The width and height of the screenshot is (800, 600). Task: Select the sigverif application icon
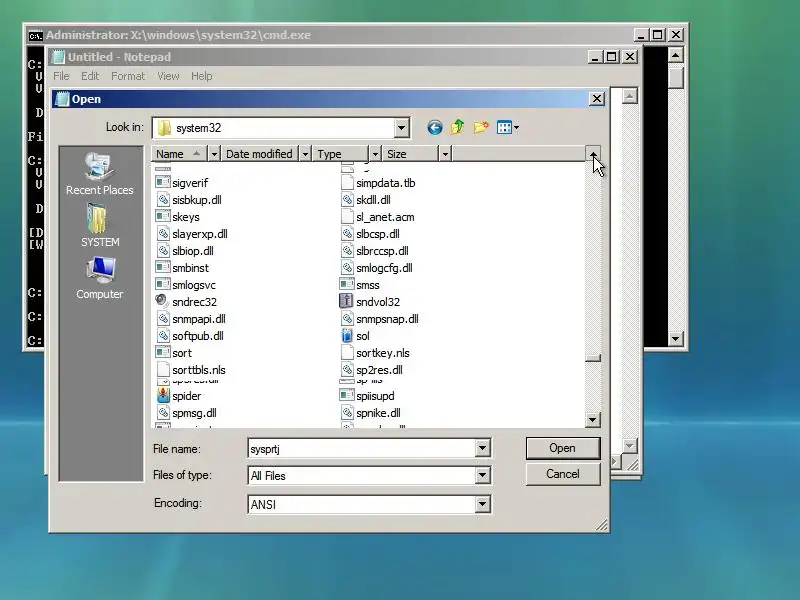163,183
